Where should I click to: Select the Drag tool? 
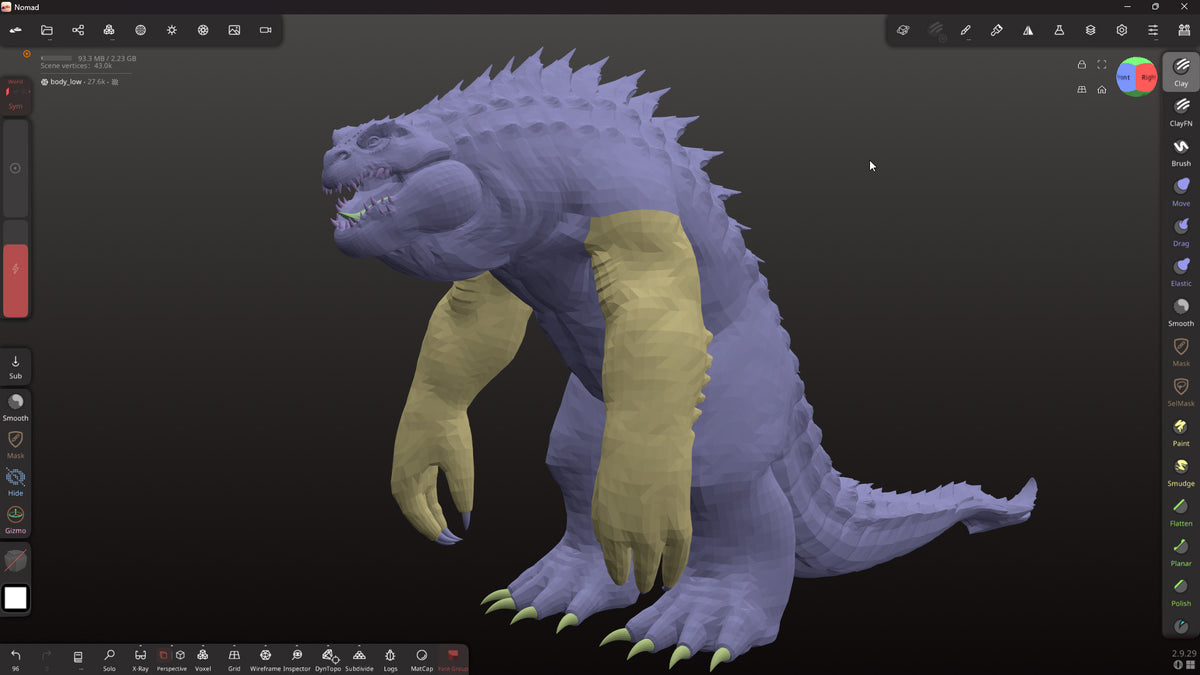coord(1181,232)
